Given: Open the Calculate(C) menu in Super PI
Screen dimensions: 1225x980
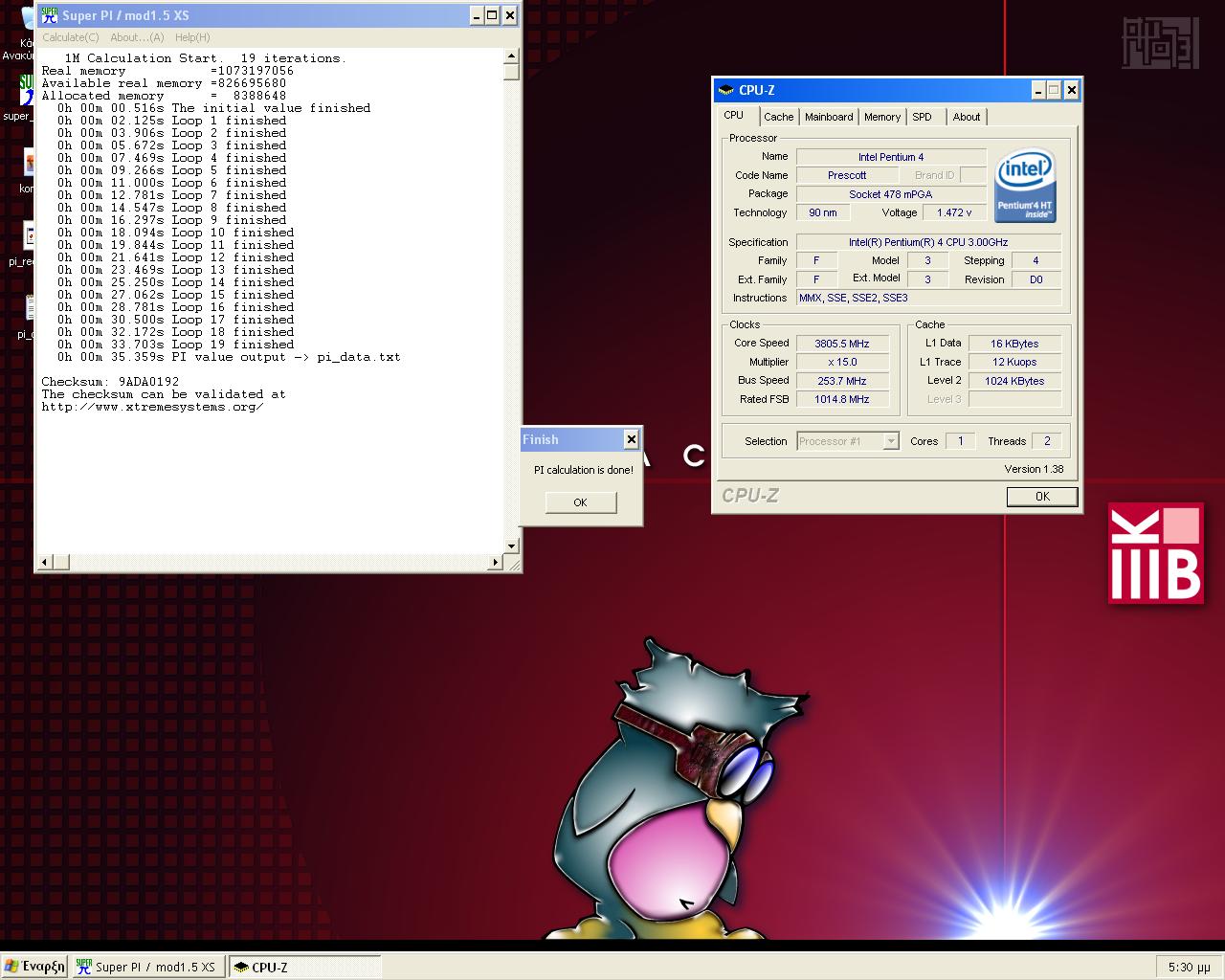Looking at the screenshot, I should 70,37.
